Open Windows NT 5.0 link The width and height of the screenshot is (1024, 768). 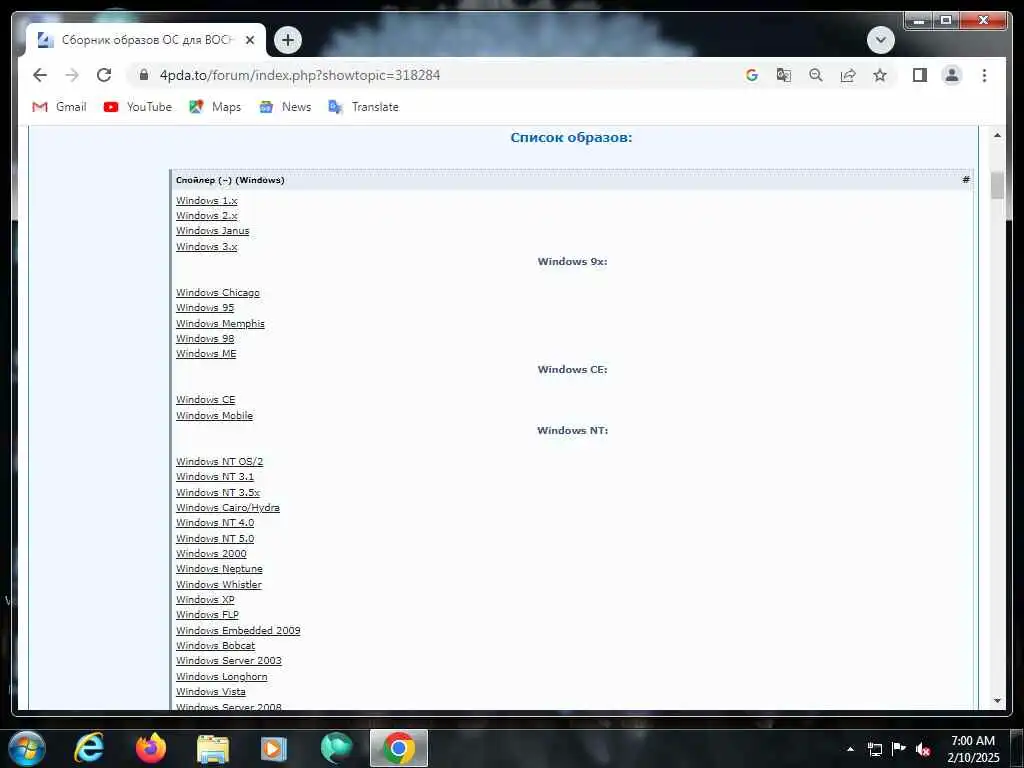[215, 538]
